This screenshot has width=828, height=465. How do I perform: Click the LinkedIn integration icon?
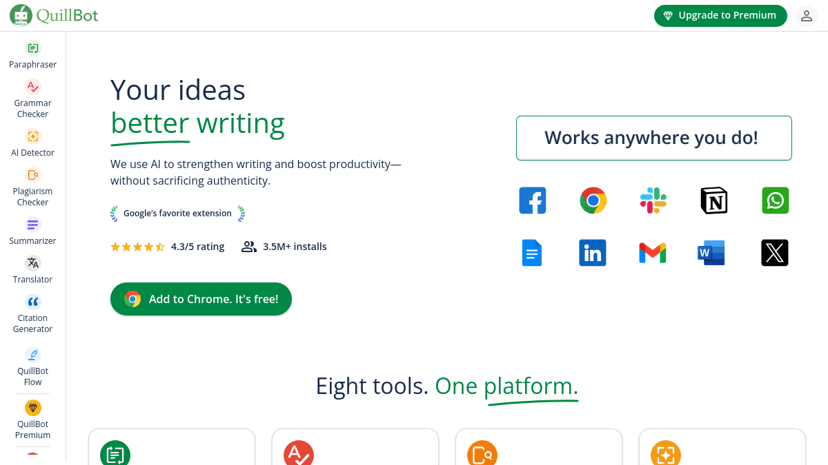tap(592, 252)
